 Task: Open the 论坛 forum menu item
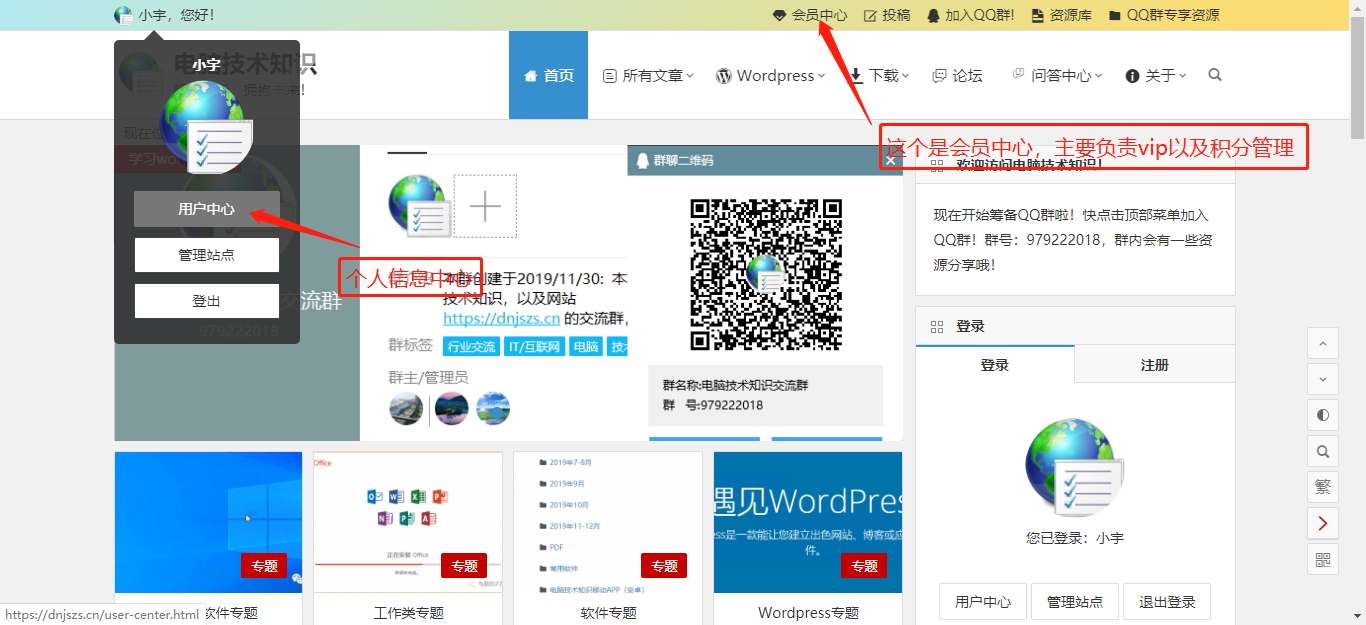click(957, 75)
